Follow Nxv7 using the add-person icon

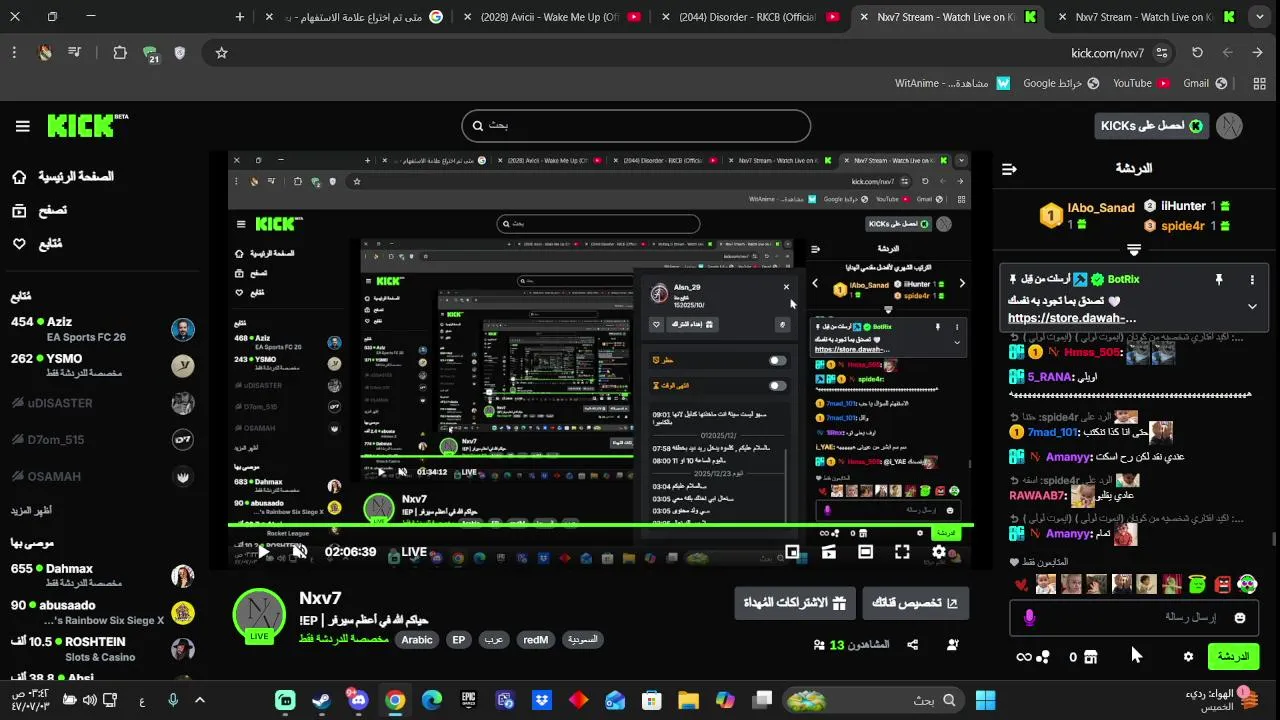click(x=952, y=645)
